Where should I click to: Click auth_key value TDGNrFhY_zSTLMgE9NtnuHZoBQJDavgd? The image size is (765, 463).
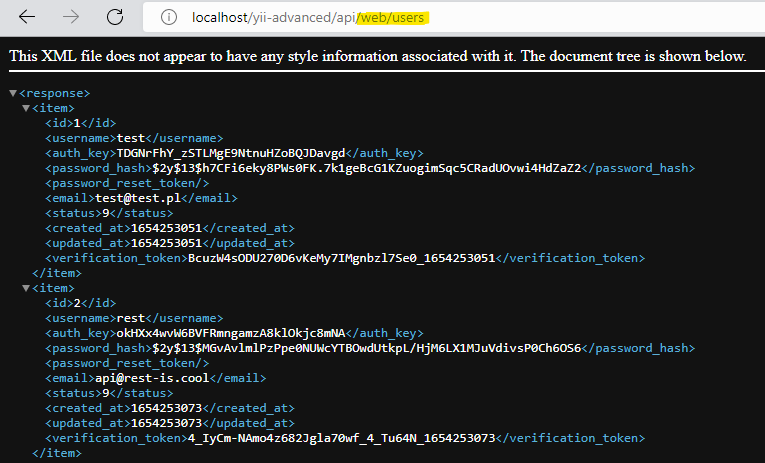[231, 153]
